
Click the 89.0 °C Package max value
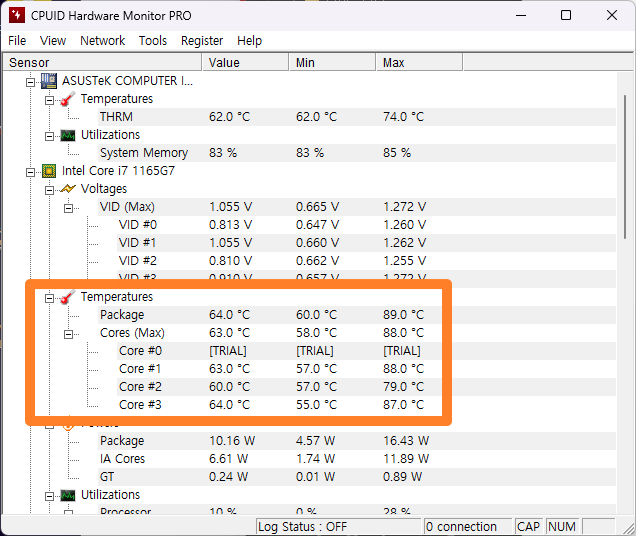pyautogui.click(x=404, y=315)
